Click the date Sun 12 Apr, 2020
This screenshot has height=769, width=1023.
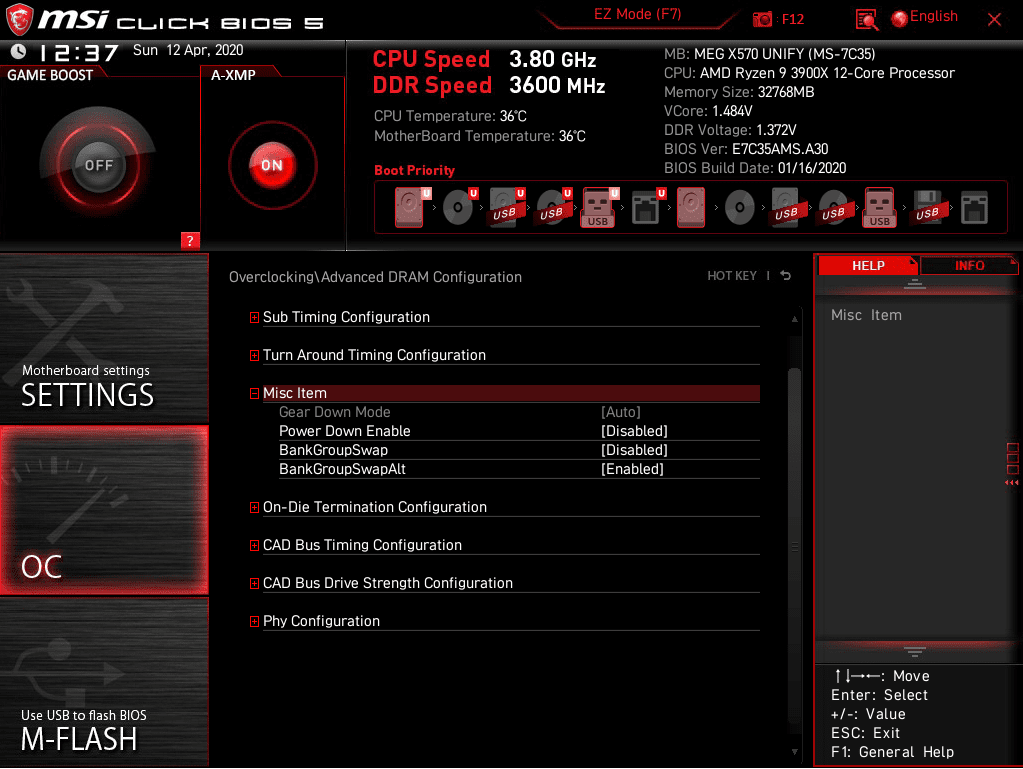tap(188, 50)
